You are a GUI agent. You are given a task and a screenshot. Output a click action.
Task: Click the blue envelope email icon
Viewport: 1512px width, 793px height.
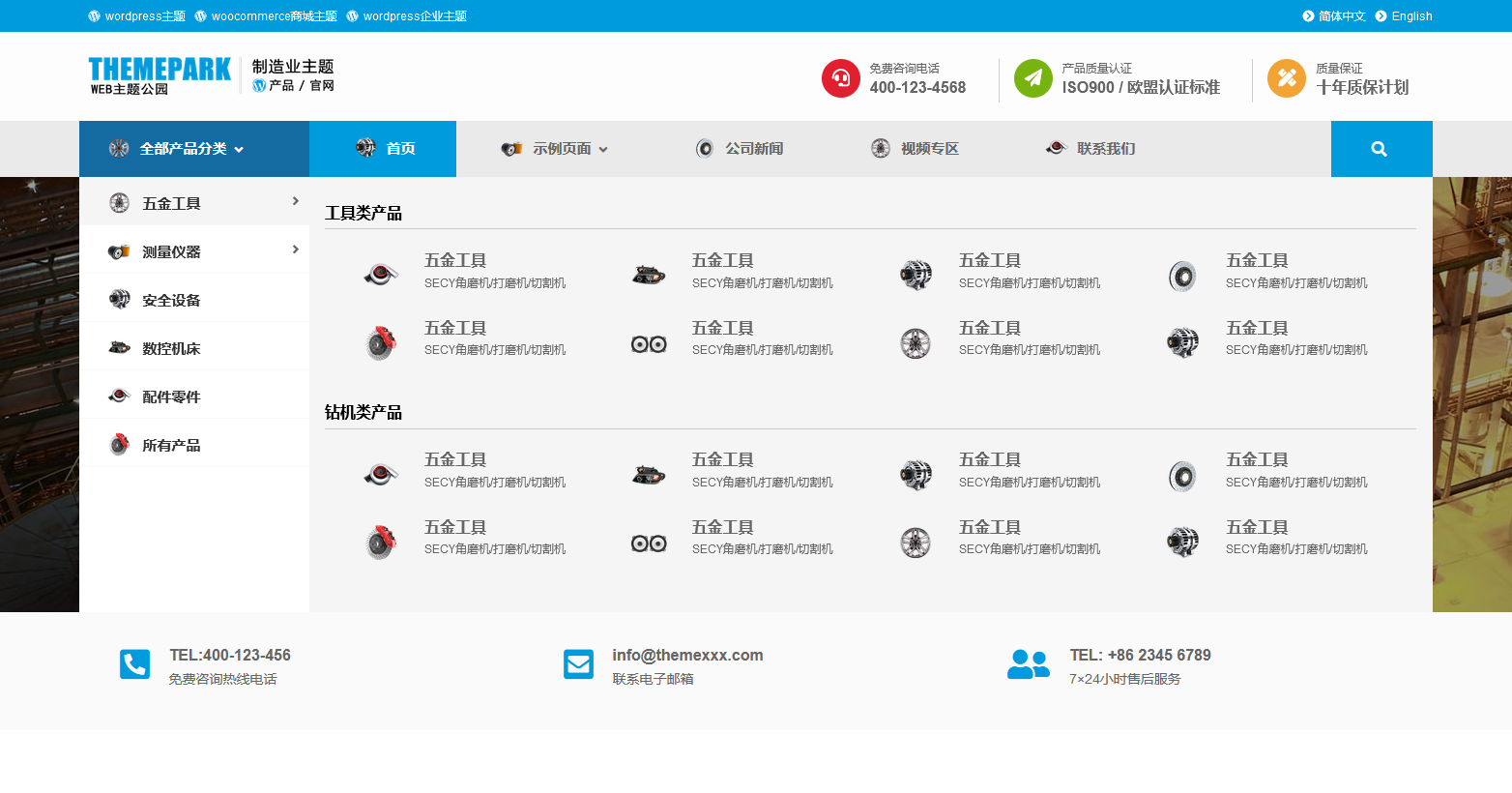[578, 664]
